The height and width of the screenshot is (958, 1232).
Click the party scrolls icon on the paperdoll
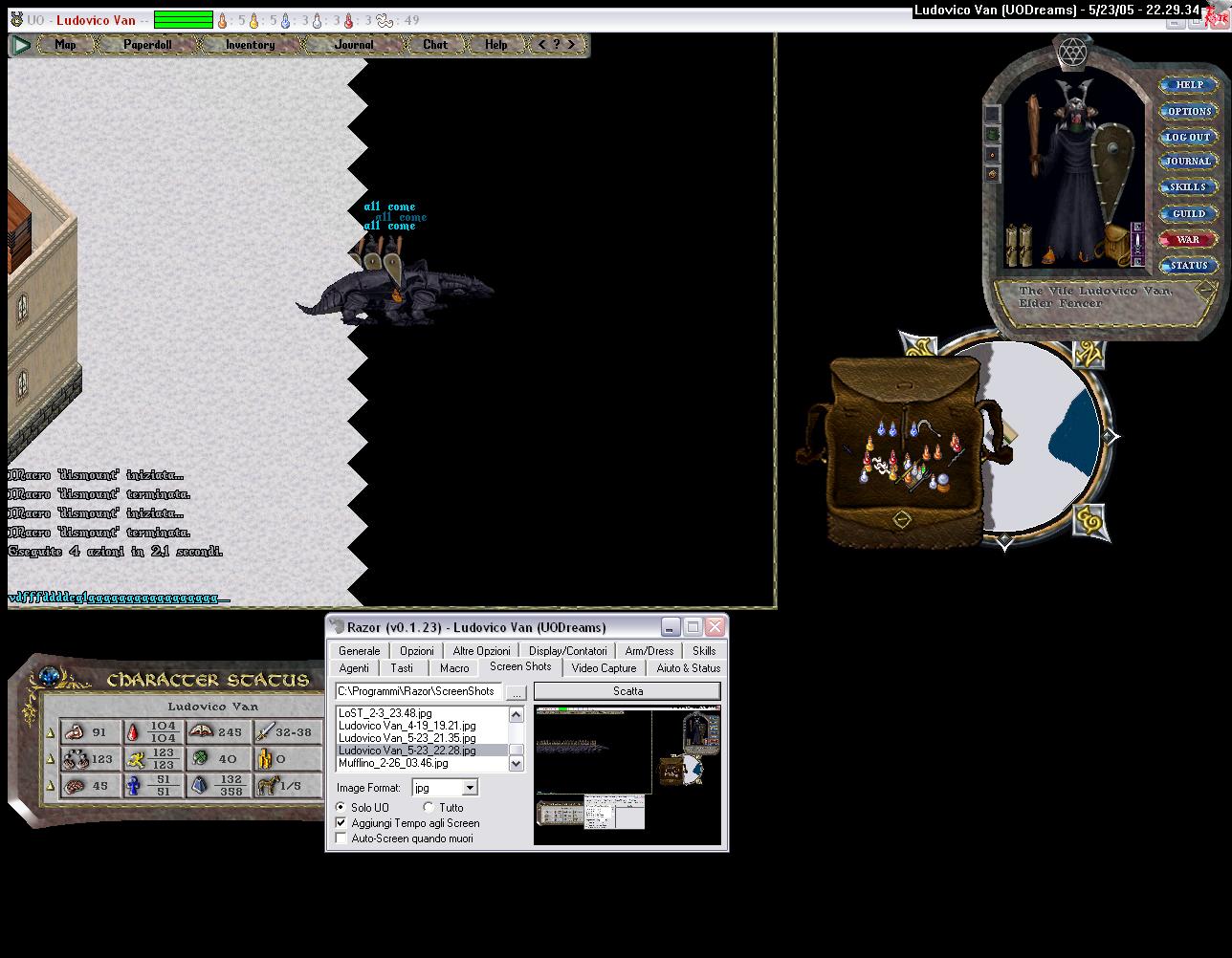point(1020,246)
